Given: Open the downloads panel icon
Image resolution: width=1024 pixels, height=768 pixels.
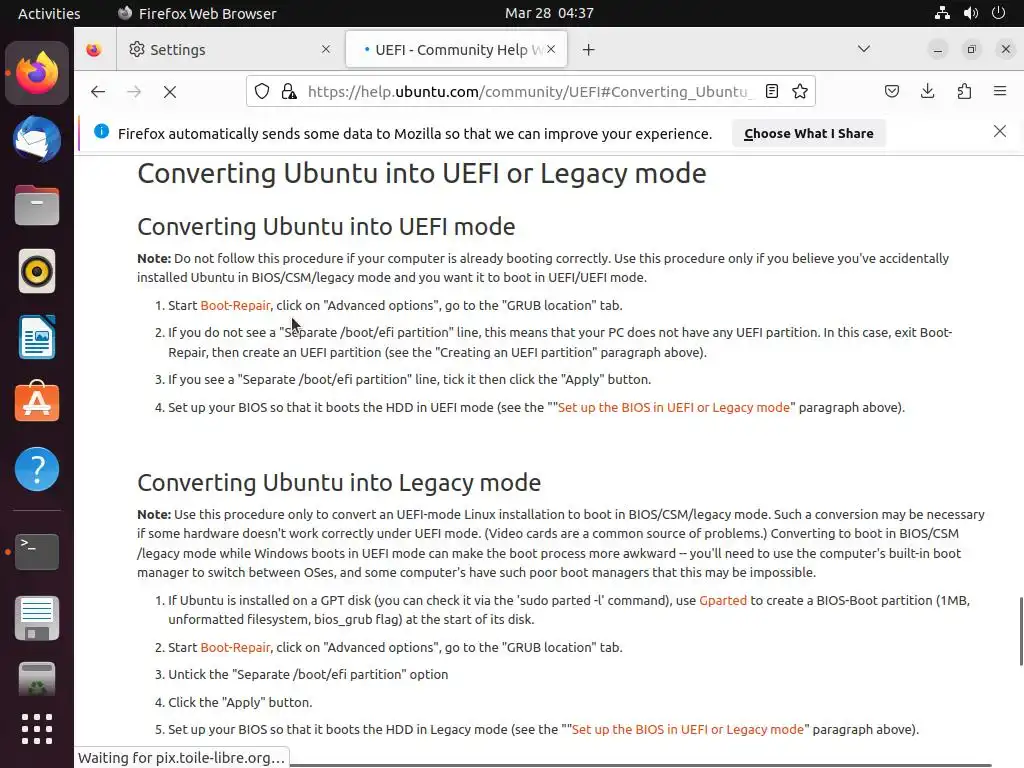Looking at the screenshot, I should point(927,91).
